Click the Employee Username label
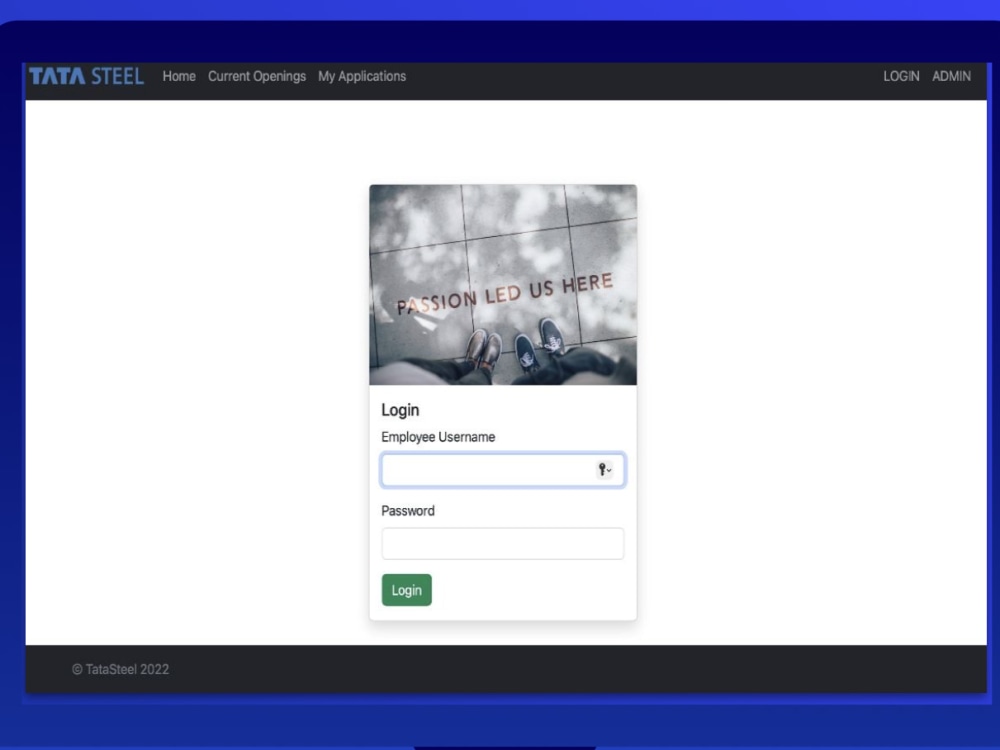Image resolution: width=1000 pixels, height=750 pixels. [x=438, y=437]
